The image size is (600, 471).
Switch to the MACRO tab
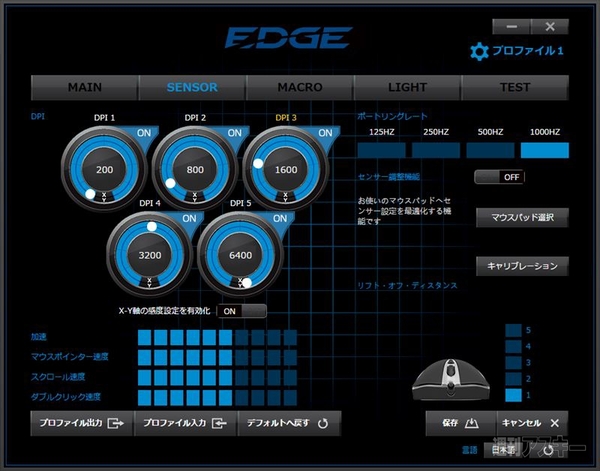(300, 87)
